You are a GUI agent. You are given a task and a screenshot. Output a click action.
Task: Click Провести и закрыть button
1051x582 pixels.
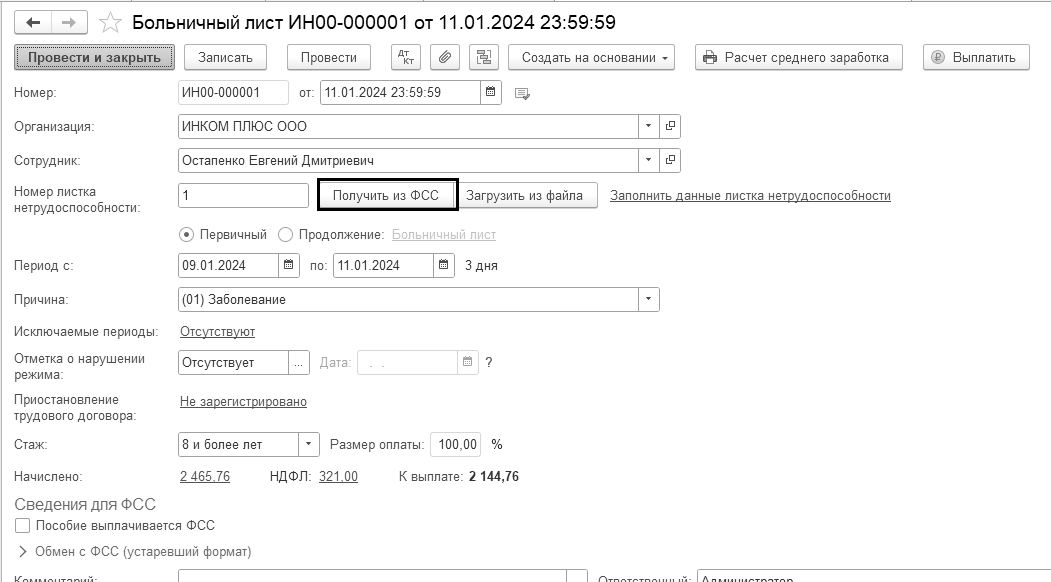(94, 58)
